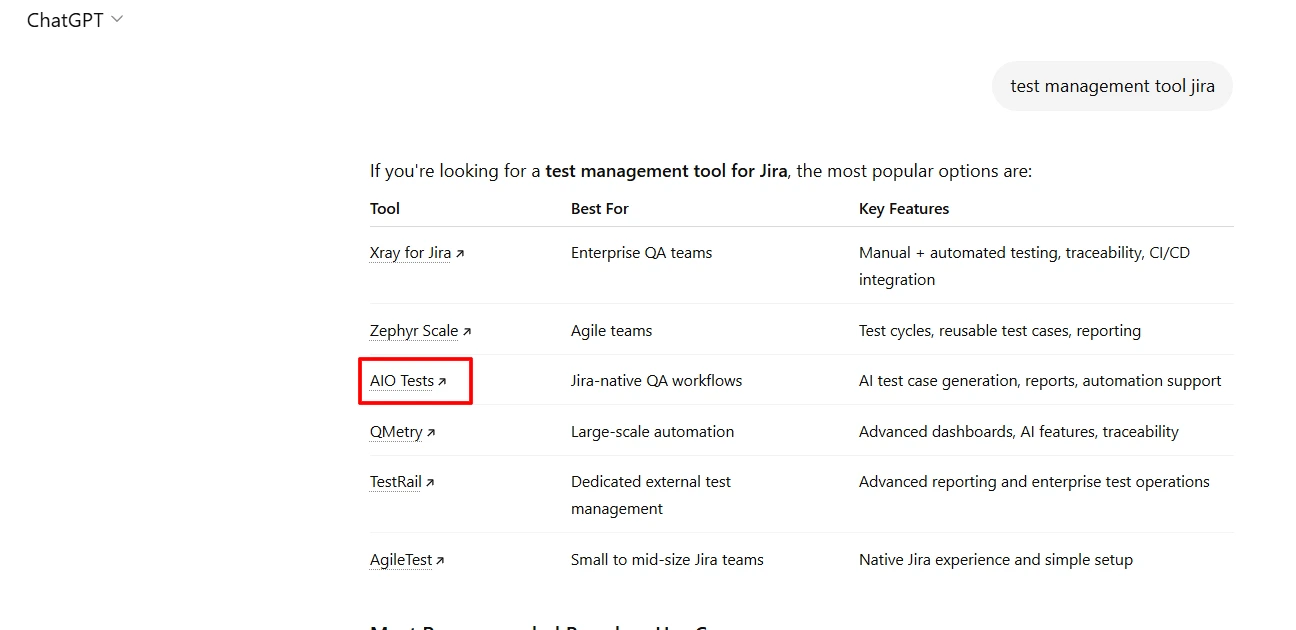
Task: Click 'Test cycles, reusable test cases, reporting'
Action: [x=1000, y=331]
